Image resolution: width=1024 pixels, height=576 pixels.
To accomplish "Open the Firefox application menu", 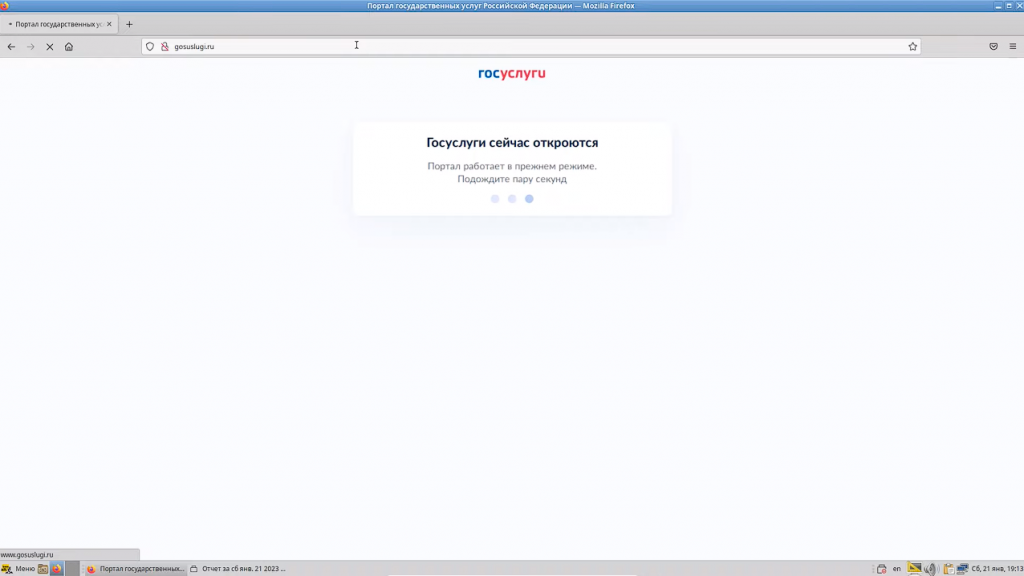I will (x=1013, y=46).
